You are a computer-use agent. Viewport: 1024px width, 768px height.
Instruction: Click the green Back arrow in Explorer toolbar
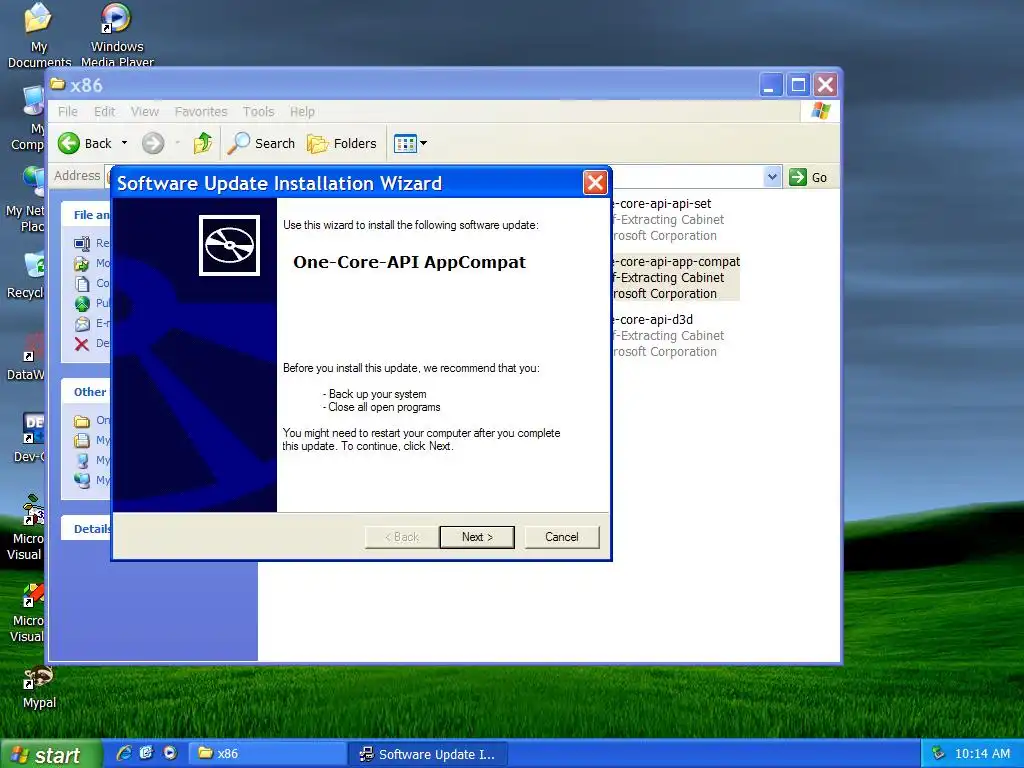coord(69,143)
